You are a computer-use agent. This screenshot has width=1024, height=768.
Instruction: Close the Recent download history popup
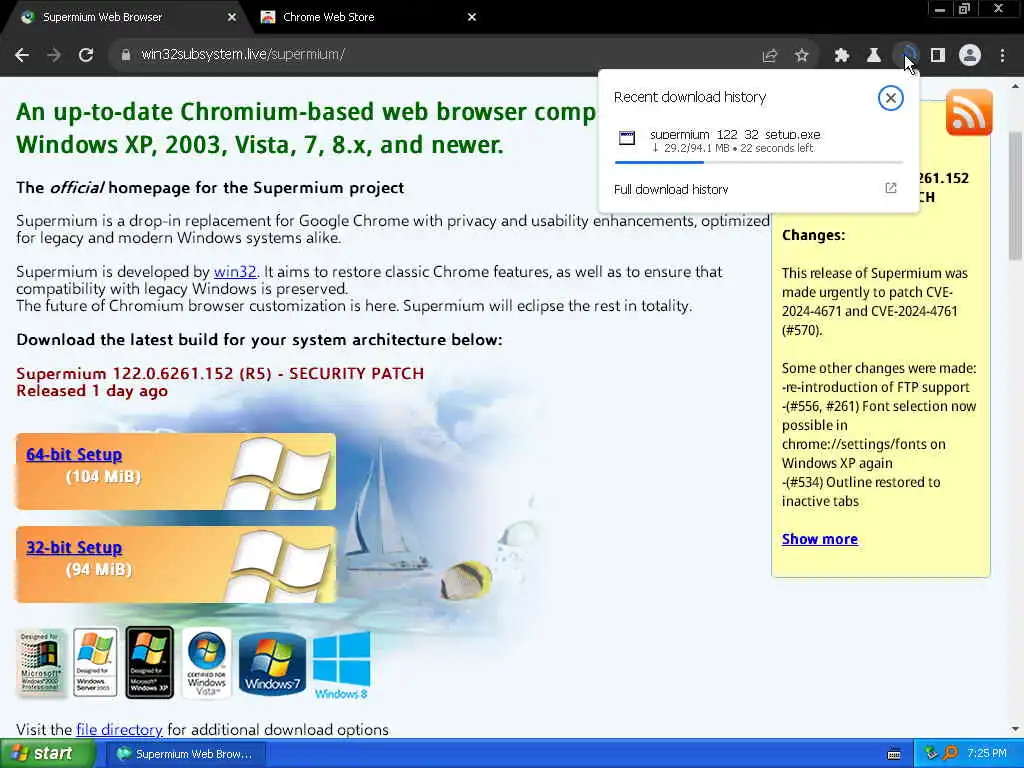click(x=890, y=98)
